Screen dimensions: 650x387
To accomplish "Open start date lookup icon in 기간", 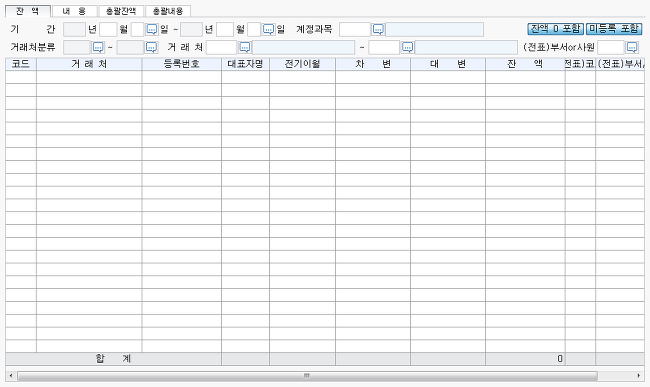I will pyautogui.click(x=152, y=29).
